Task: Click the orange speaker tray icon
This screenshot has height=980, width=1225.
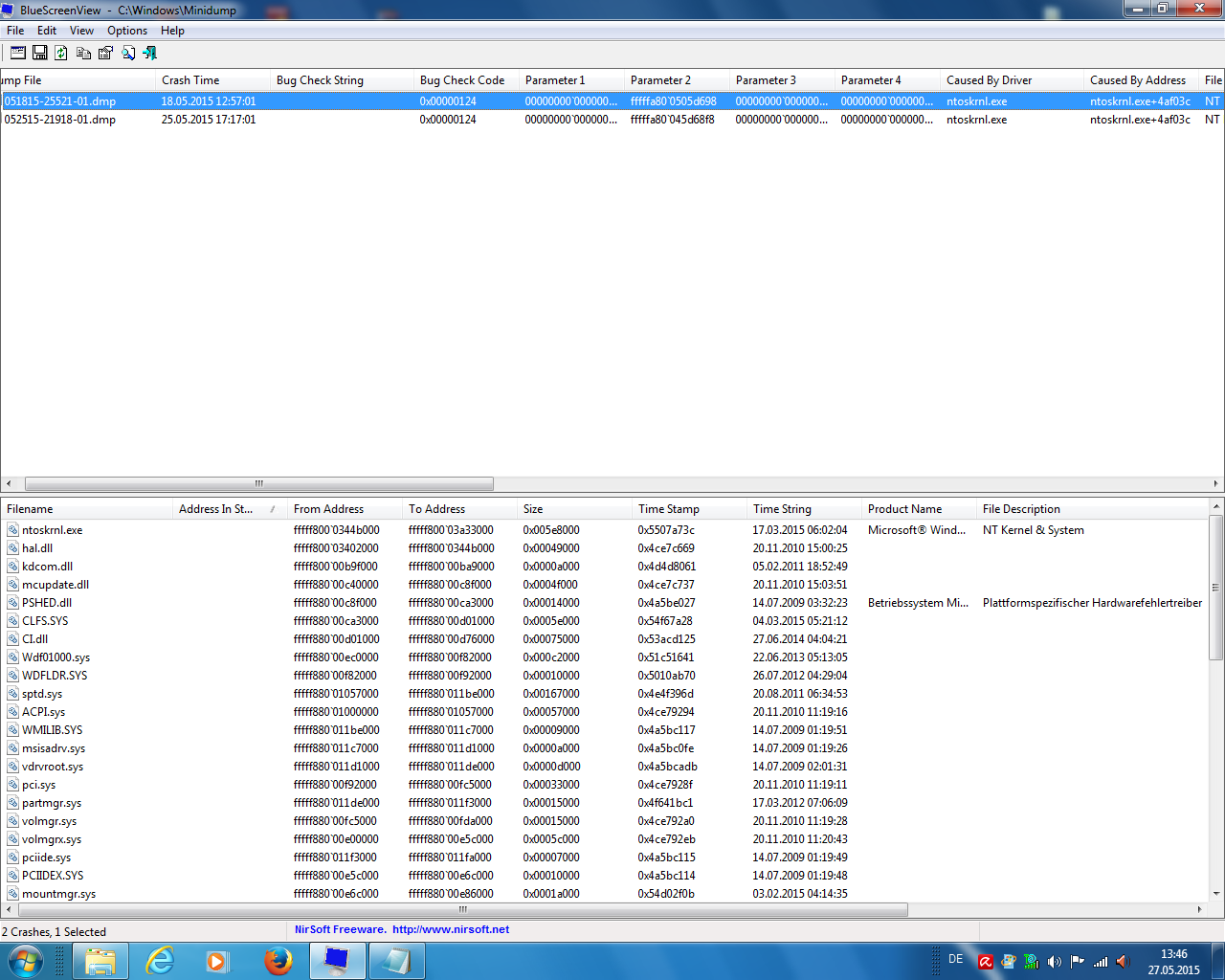Action: click(x=1124, y=962)
